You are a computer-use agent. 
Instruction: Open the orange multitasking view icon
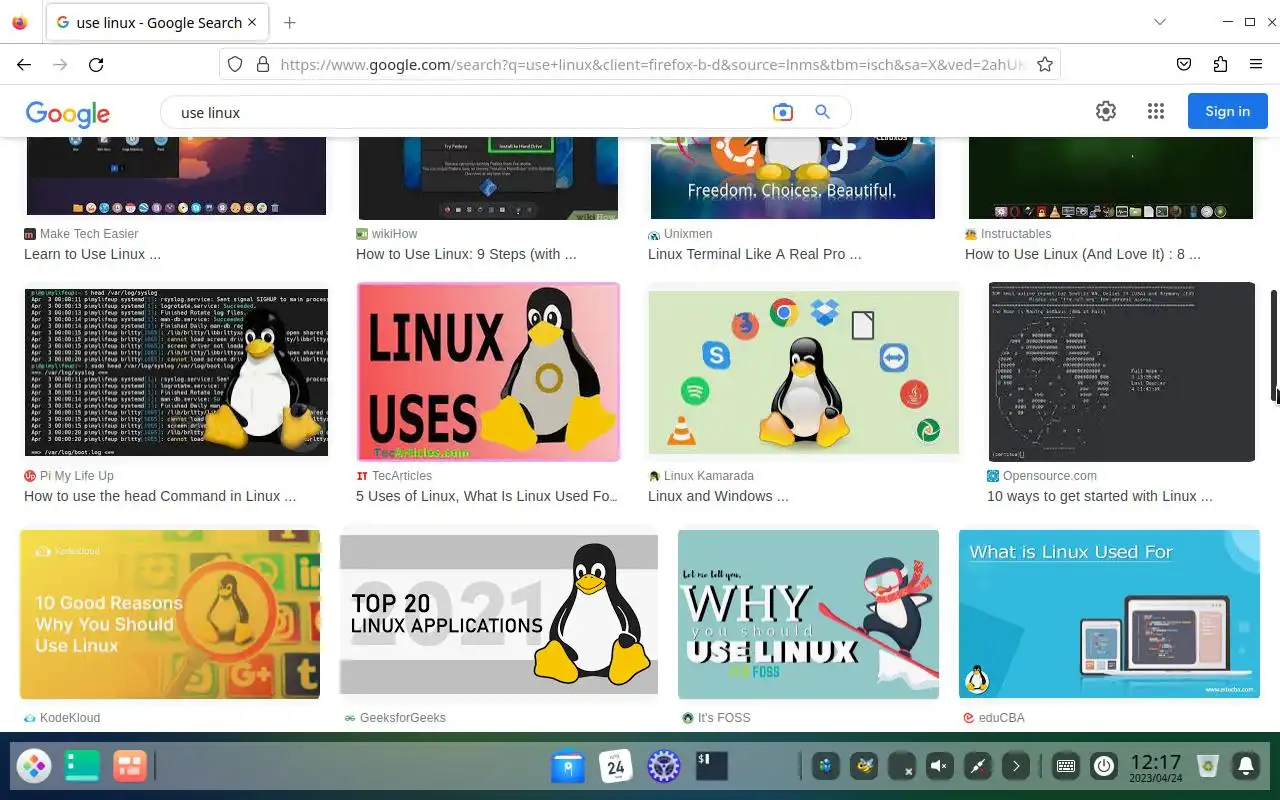(x=129, y=767)
